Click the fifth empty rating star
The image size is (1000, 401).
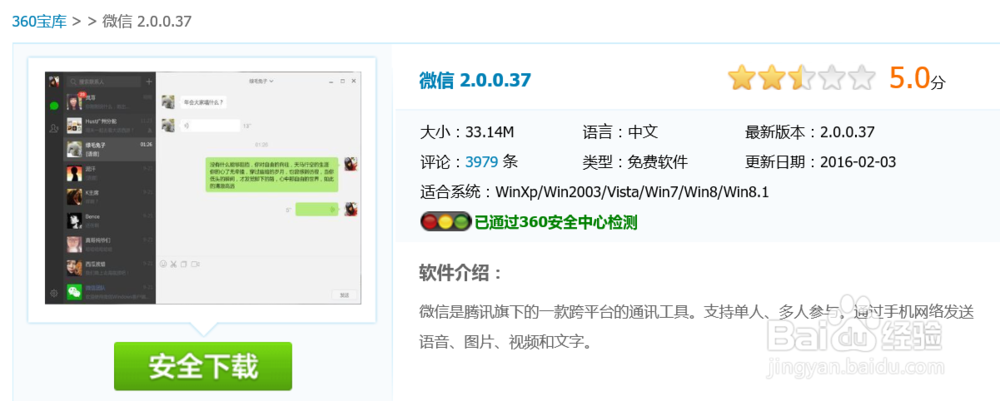(862, 78)
